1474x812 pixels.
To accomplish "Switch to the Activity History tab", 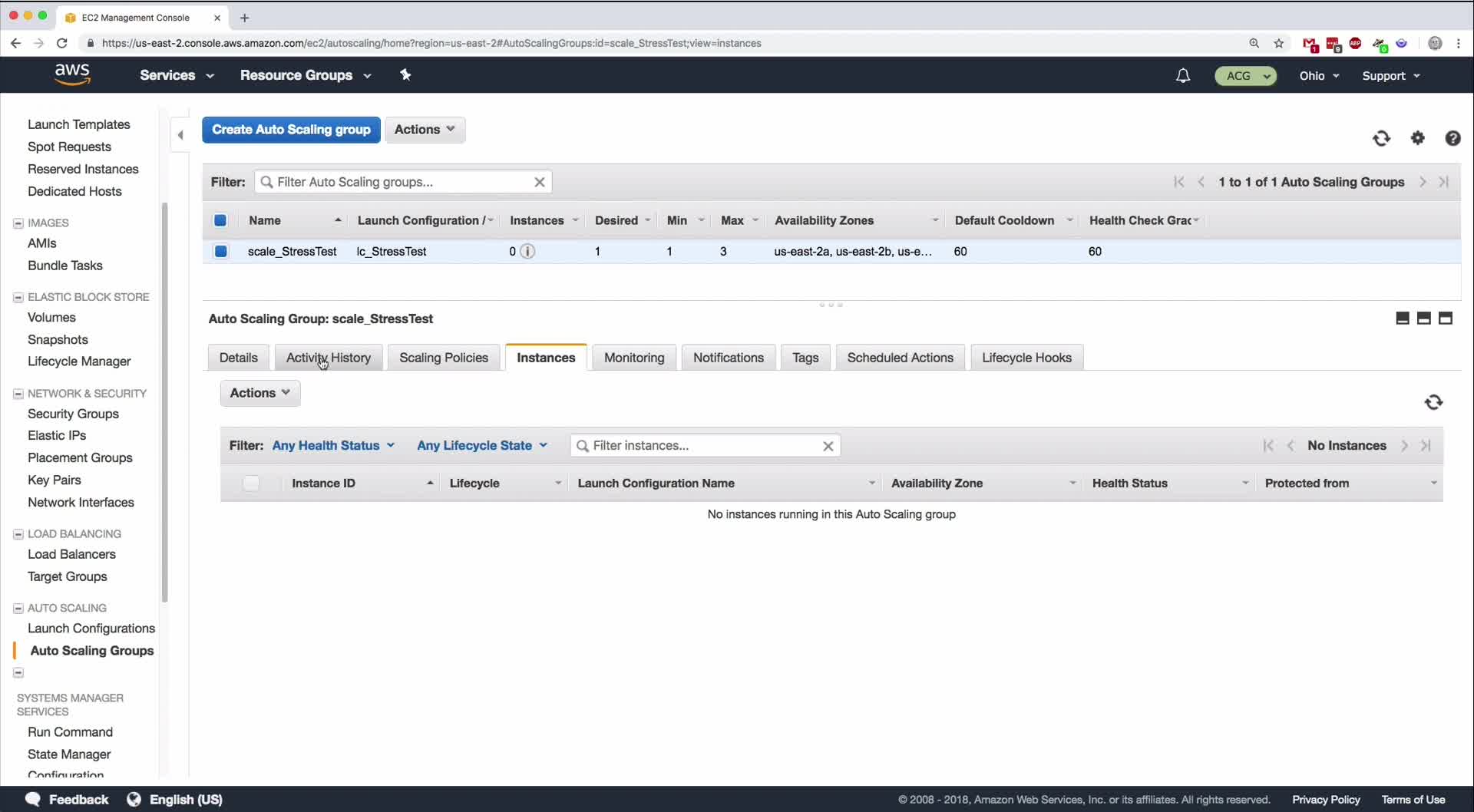I will (x=329, y=358).
